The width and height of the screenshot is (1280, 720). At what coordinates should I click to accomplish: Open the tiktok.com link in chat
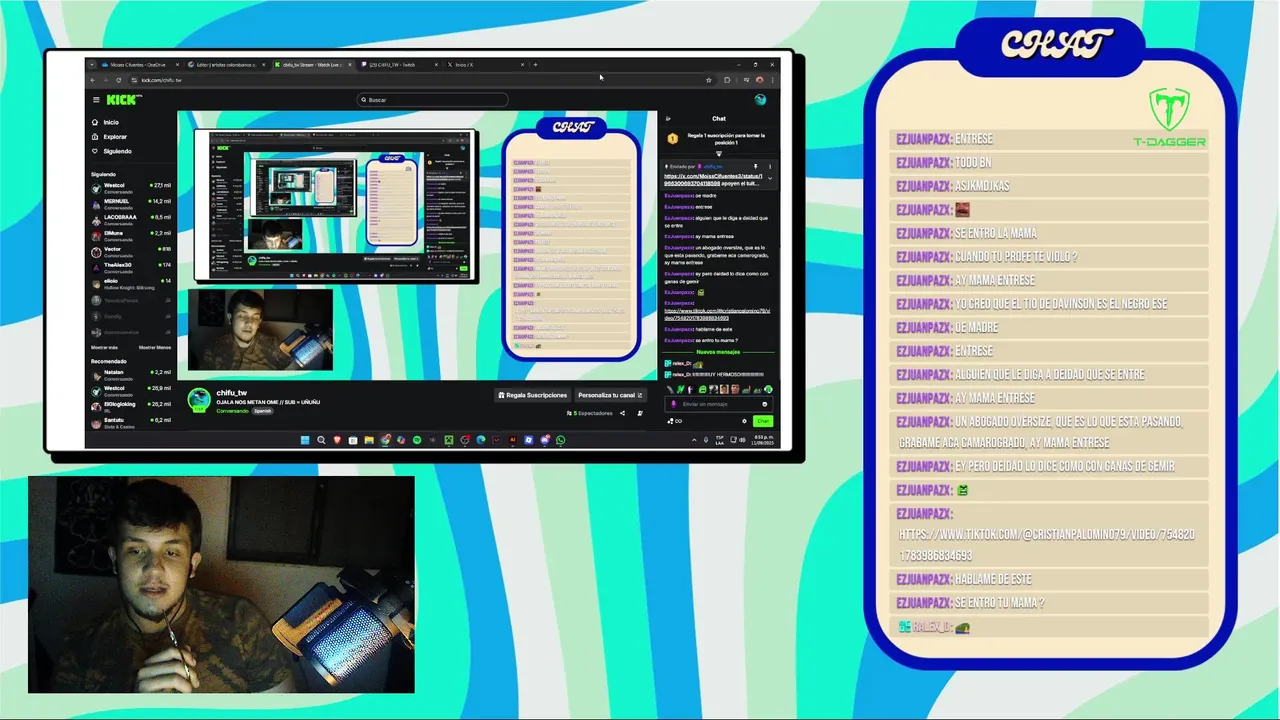click(x=717, y=314)
